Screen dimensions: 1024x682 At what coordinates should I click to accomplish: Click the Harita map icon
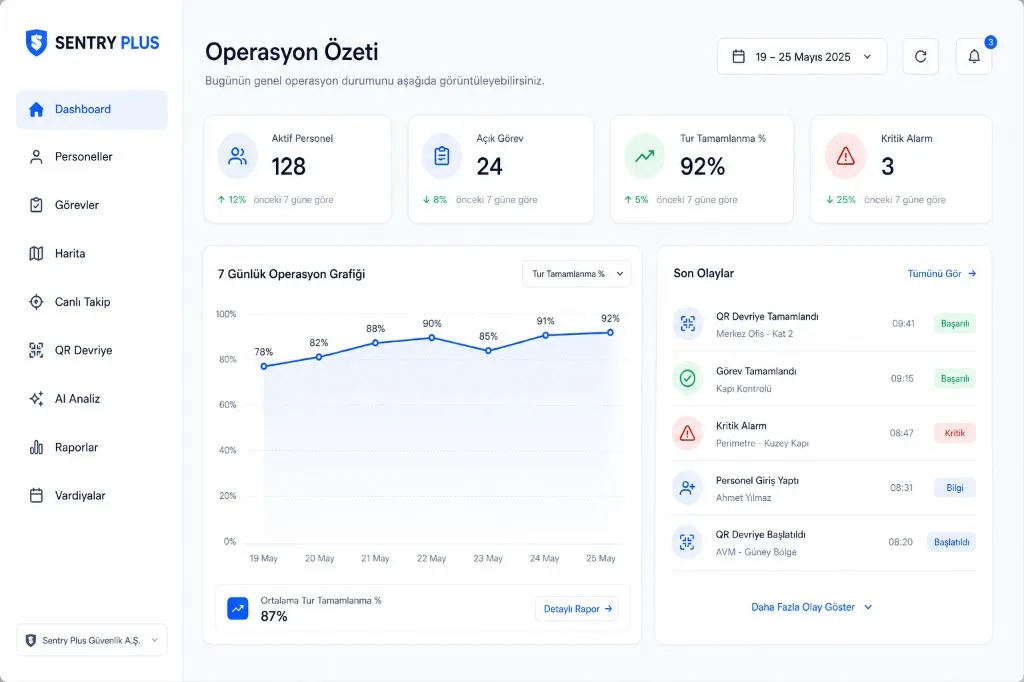pyautogui.click(x=37, y=253)
